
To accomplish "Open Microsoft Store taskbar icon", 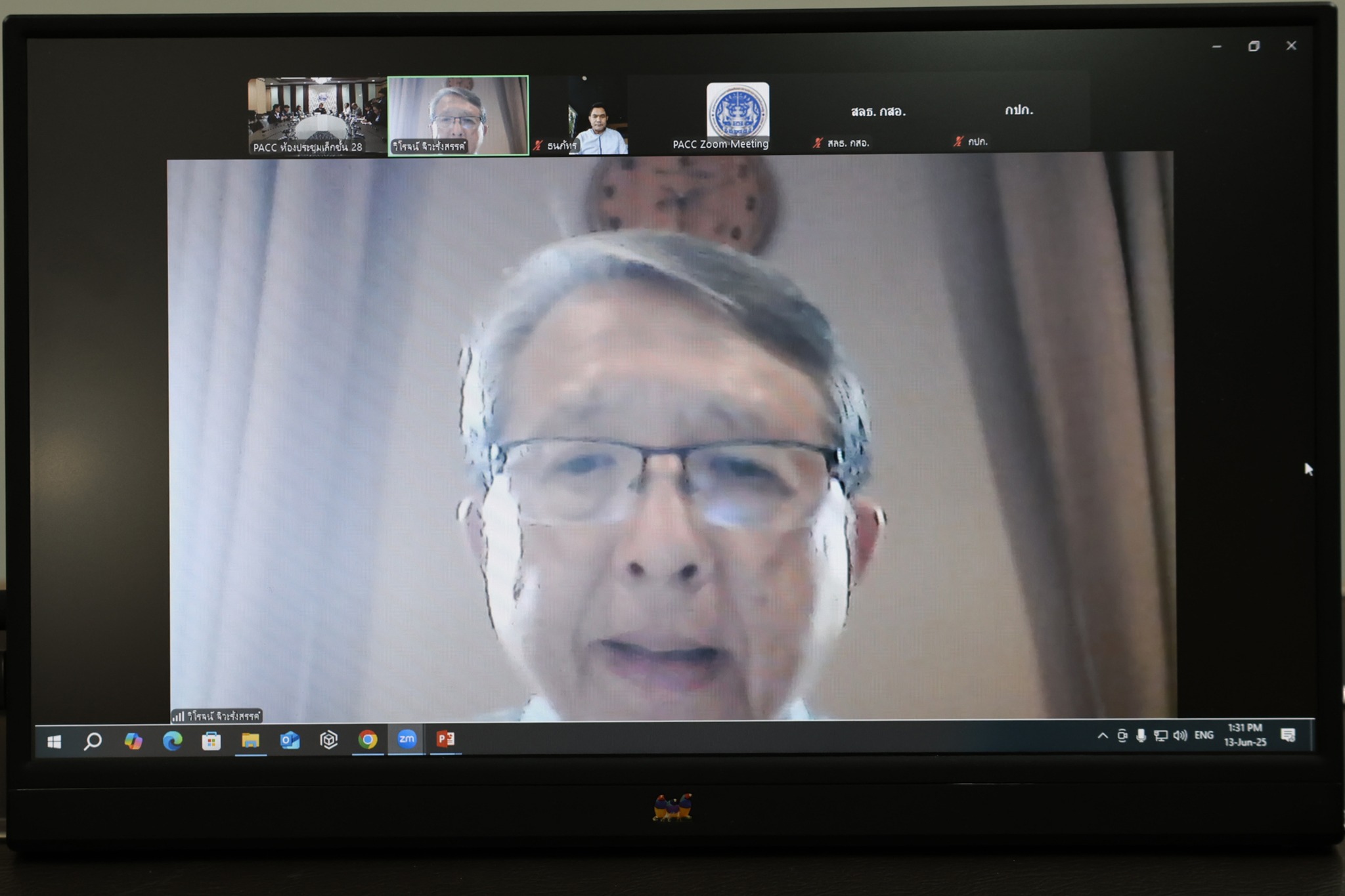I will [211, 741].
